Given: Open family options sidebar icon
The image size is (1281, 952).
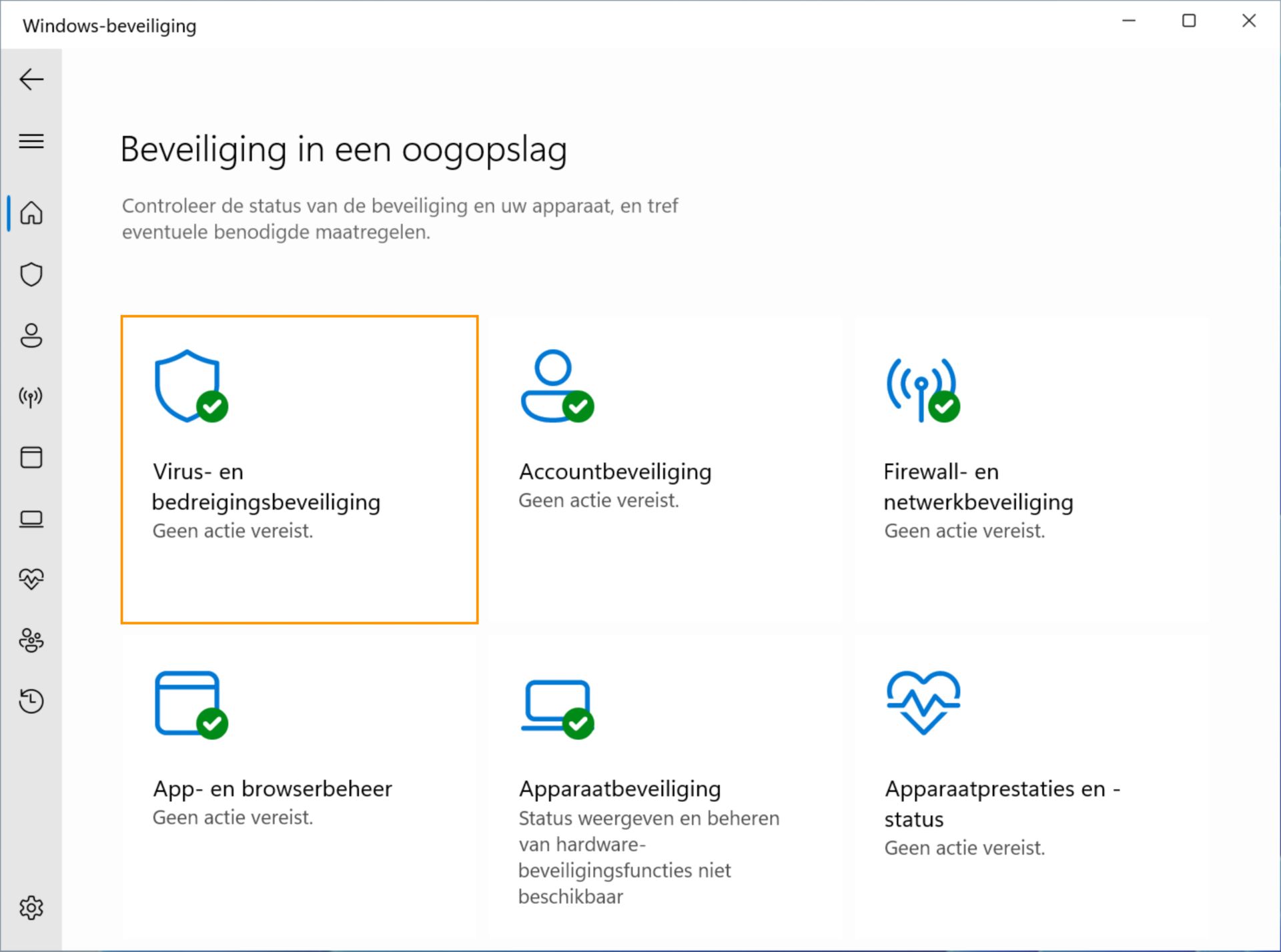Looking at the screenshot, I should tap(31, 640).
